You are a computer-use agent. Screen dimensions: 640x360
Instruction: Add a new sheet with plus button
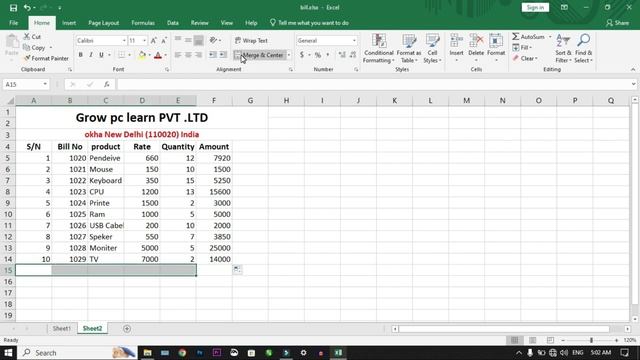point(127,329)
